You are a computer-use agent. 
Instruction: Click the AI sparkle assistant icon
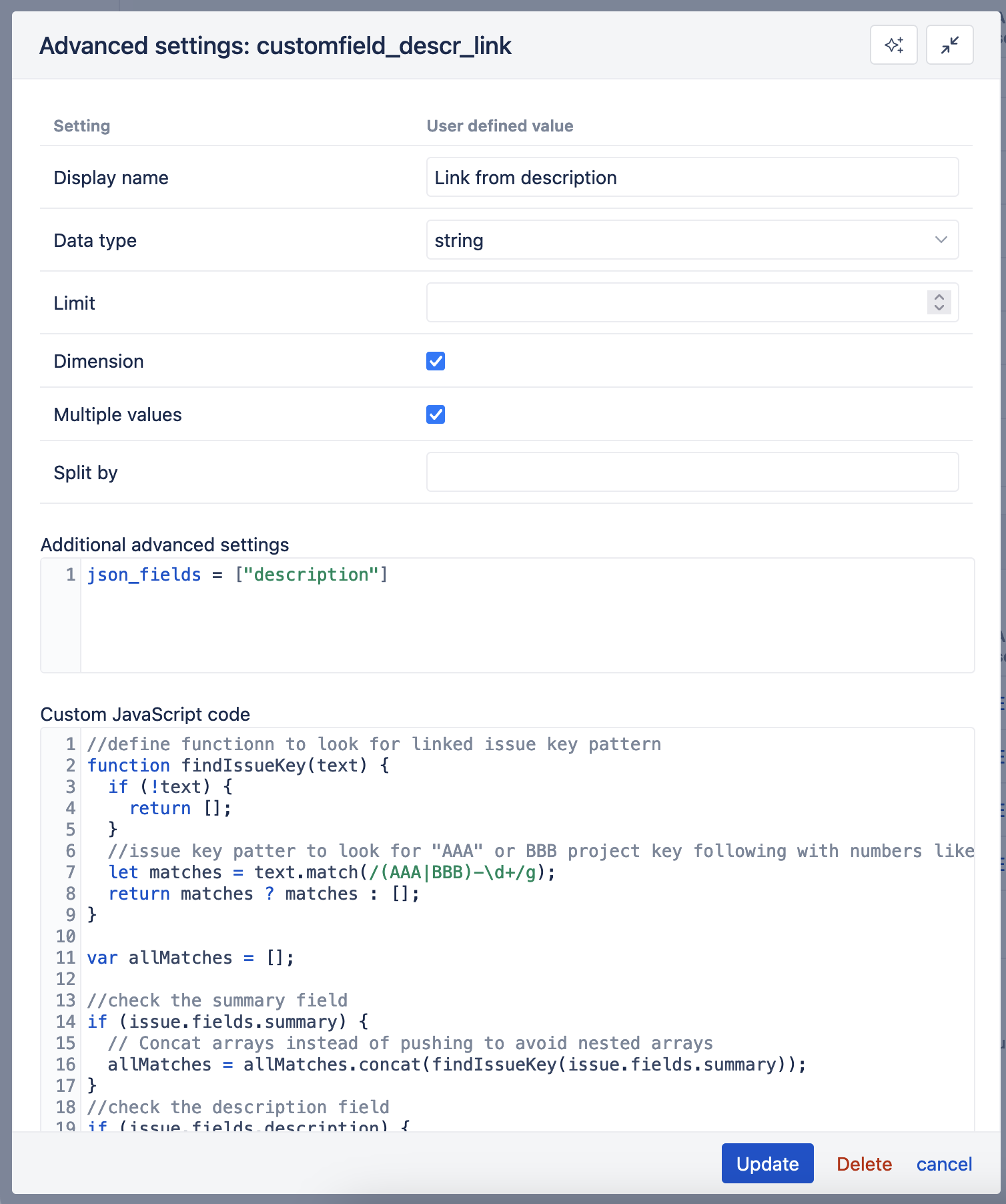894,45
